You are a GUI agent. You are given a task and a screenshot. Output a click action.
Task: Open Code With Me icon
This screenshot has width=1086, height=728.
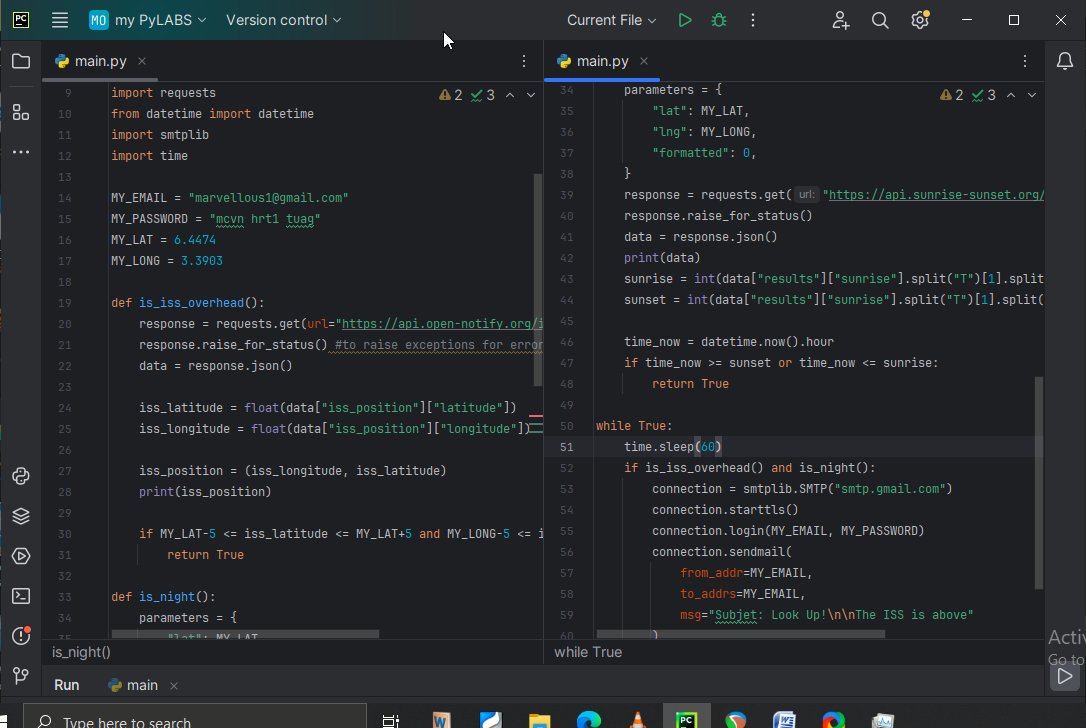840,20
